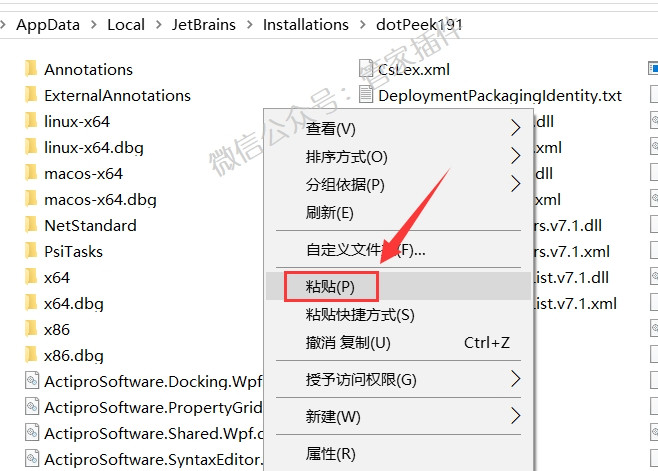Click the ActiproSoftware.Docking.Wpf file icon
This screenshot has width=658, height=471.
(x=32, y=381)
